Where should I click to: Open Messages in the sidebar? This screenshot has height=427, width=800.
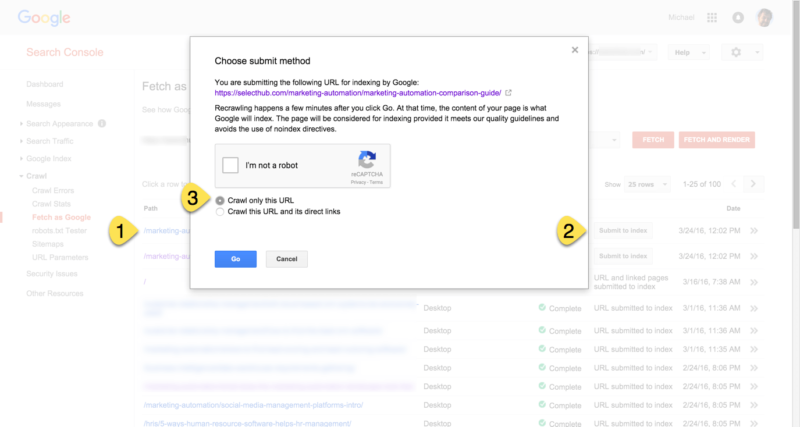pyautogui.click(x=43, y=104)
